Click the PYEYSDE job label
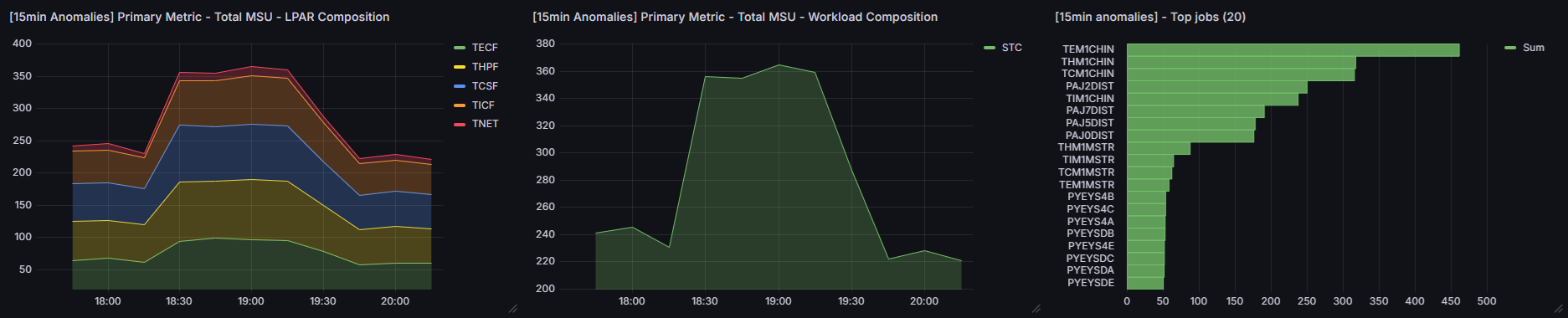 1091,283
